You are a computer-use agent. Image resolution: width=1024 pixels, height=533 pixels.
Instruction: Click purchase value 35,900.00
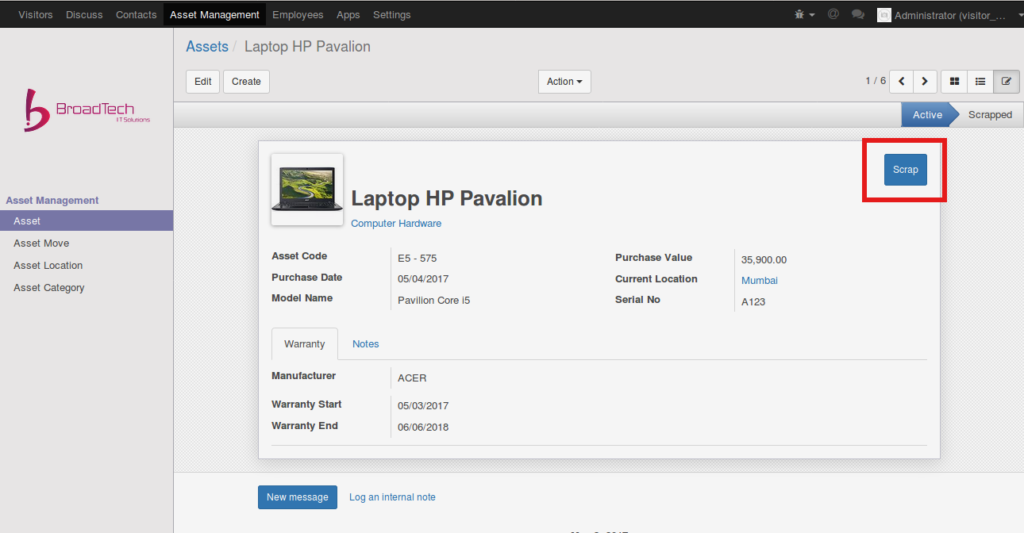763,259
